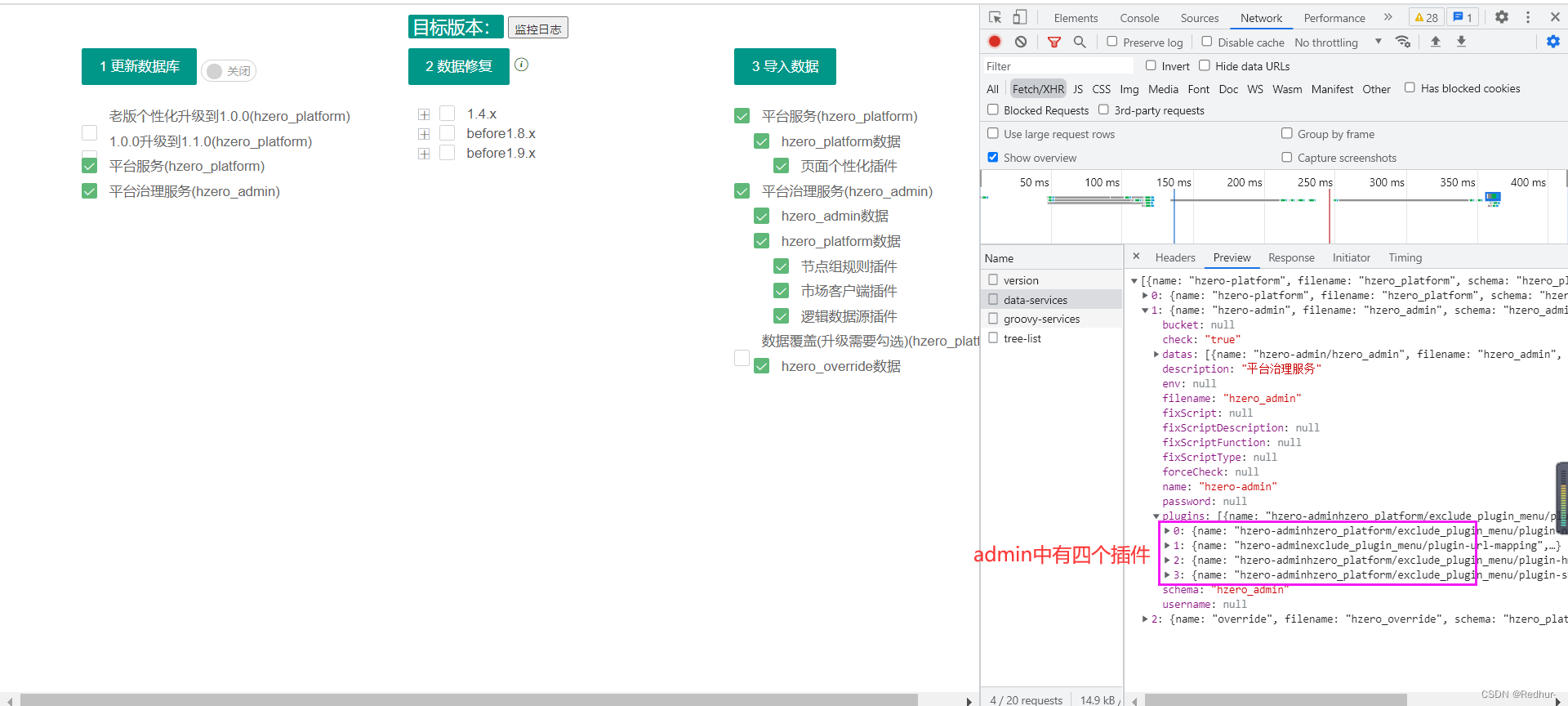Open network conditions wifi icon
1568x706 pixels.
click(1403, 42)
